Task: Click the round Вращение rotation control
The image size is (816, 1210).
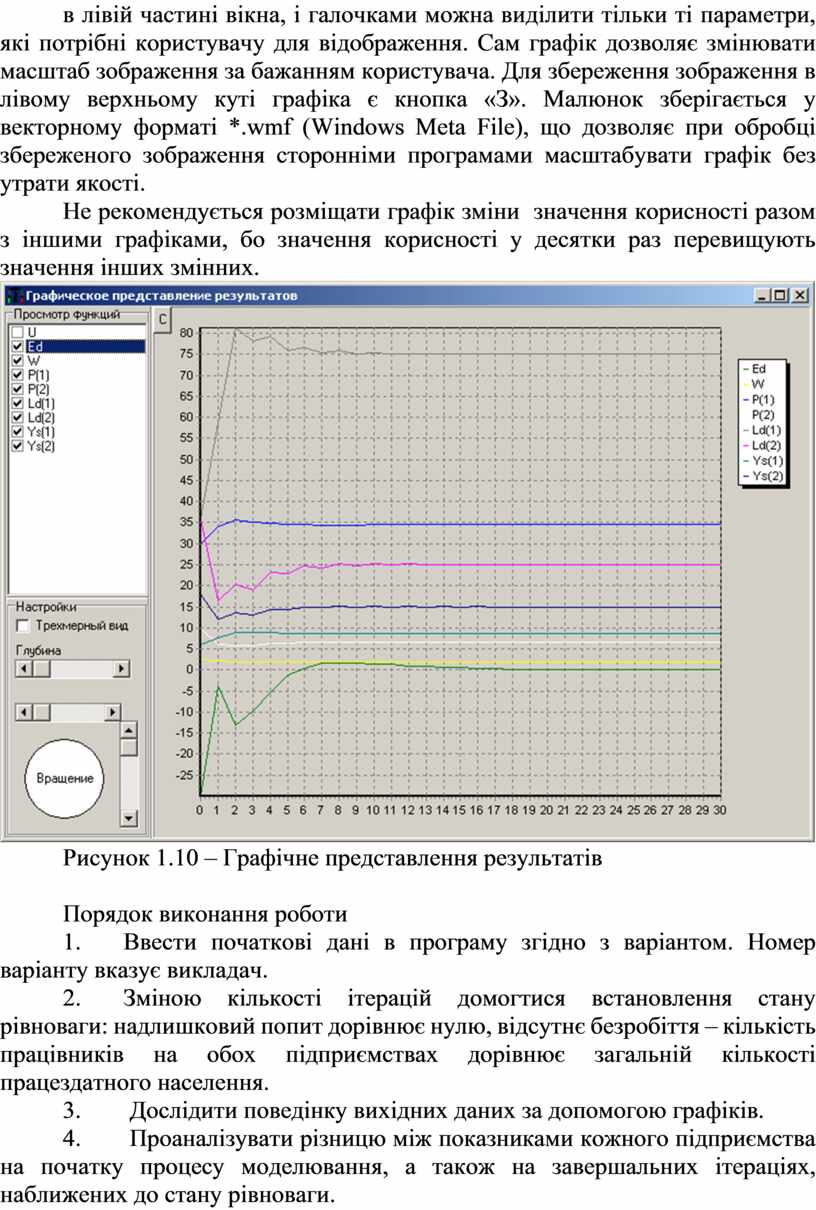Action: tap(65, 778)
